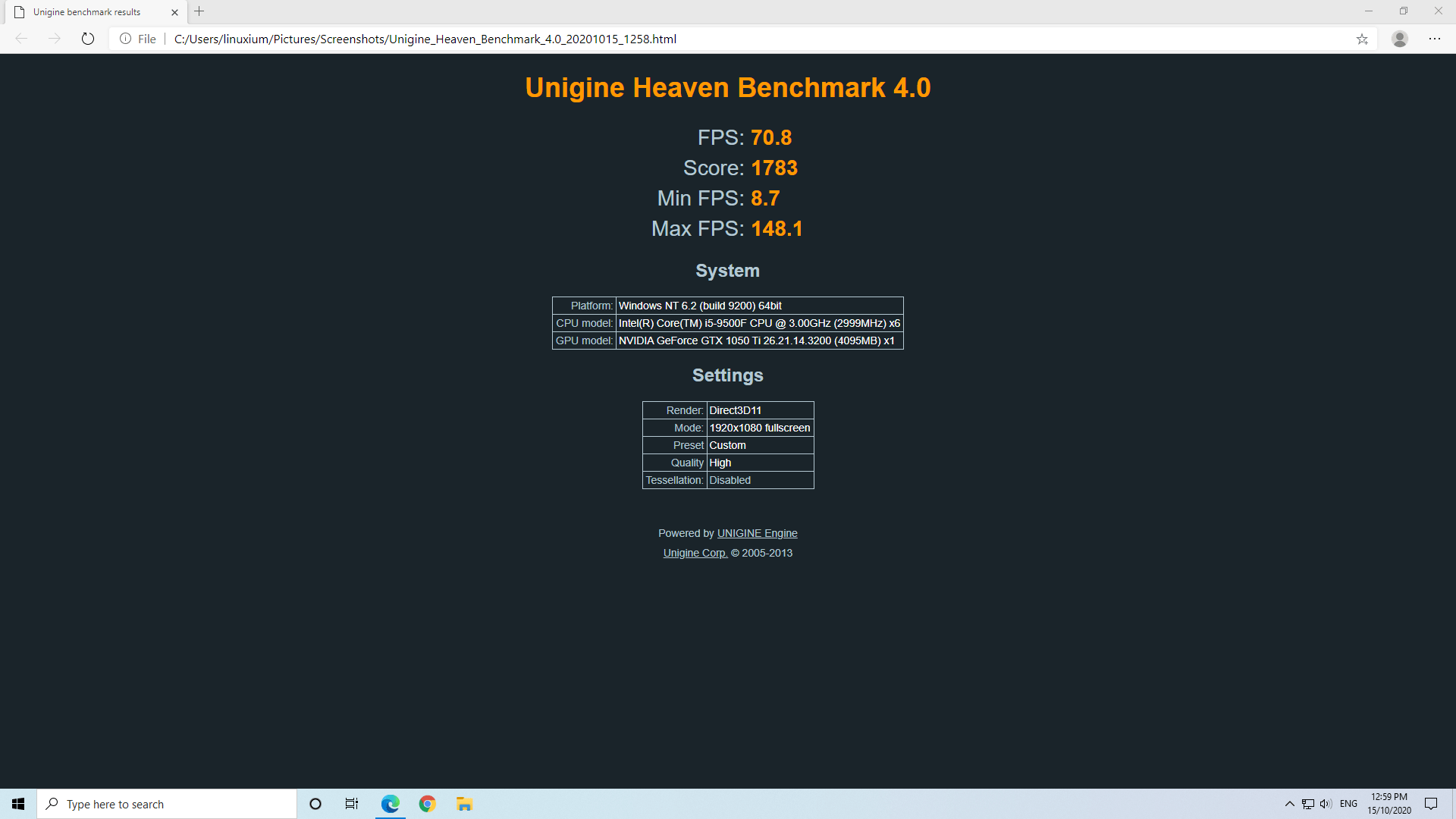
Task: Open network status tray icon
Action: (1308, 804)
